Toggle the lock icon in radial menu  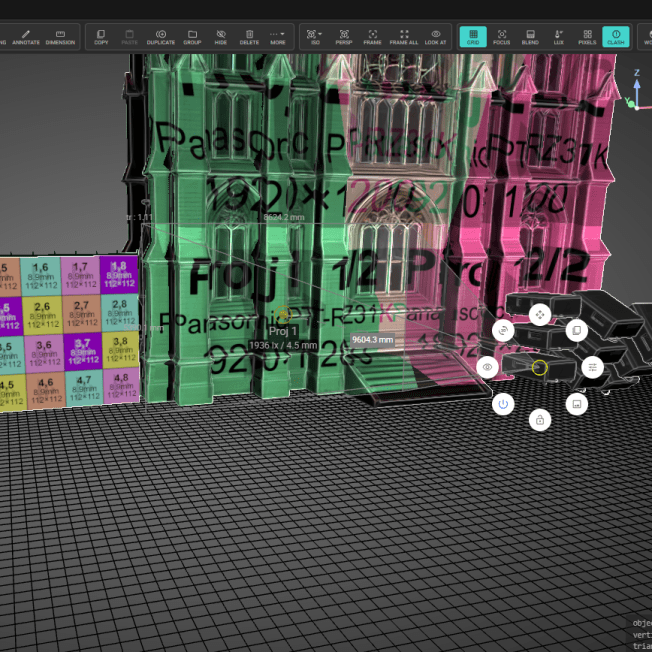tap(540, 420)
